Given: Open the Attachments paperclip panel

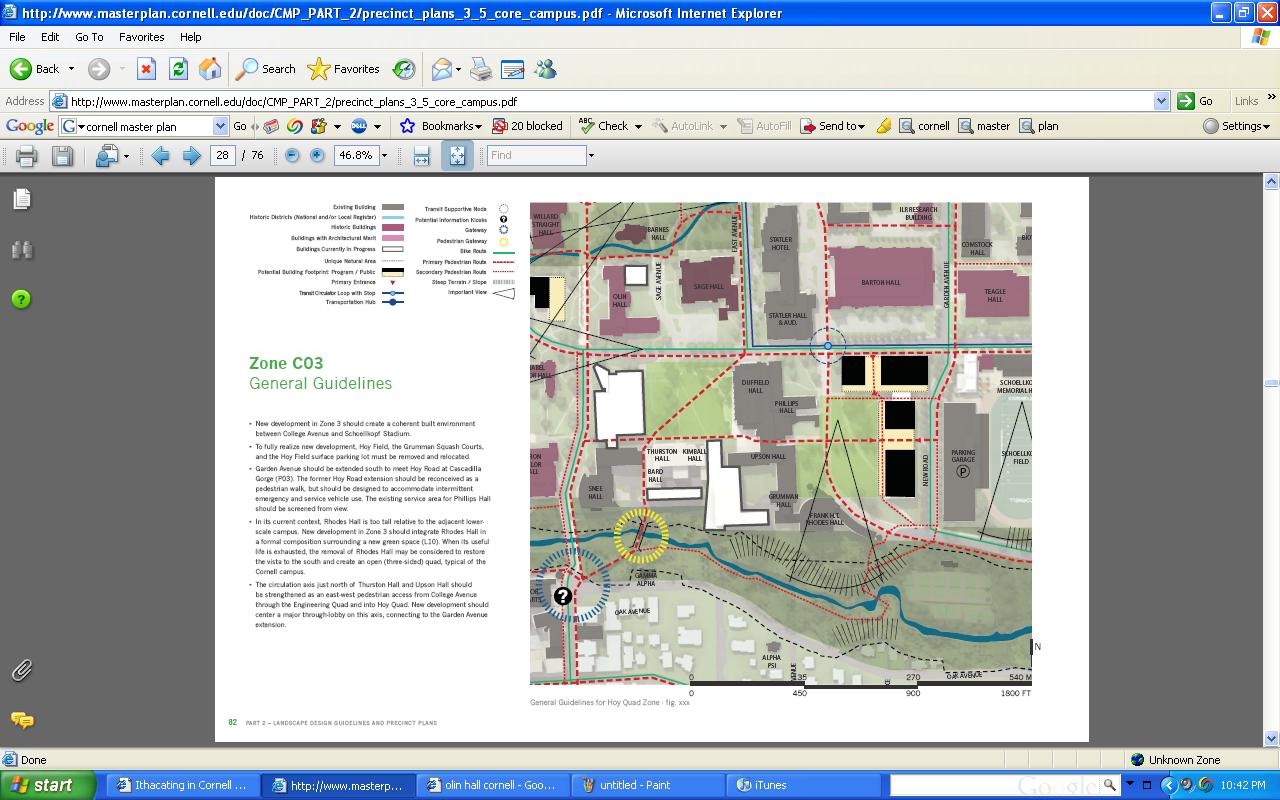Looking at the screenshot, I should (22, 671).
